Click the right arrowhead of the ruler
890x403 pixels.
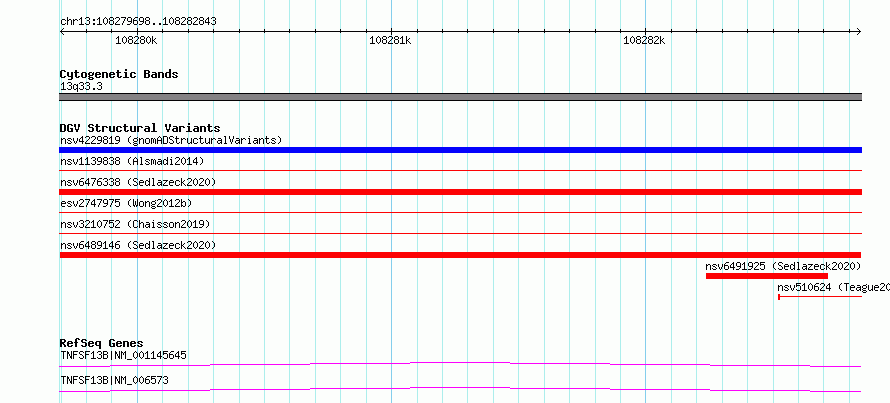tap(859, 31)
